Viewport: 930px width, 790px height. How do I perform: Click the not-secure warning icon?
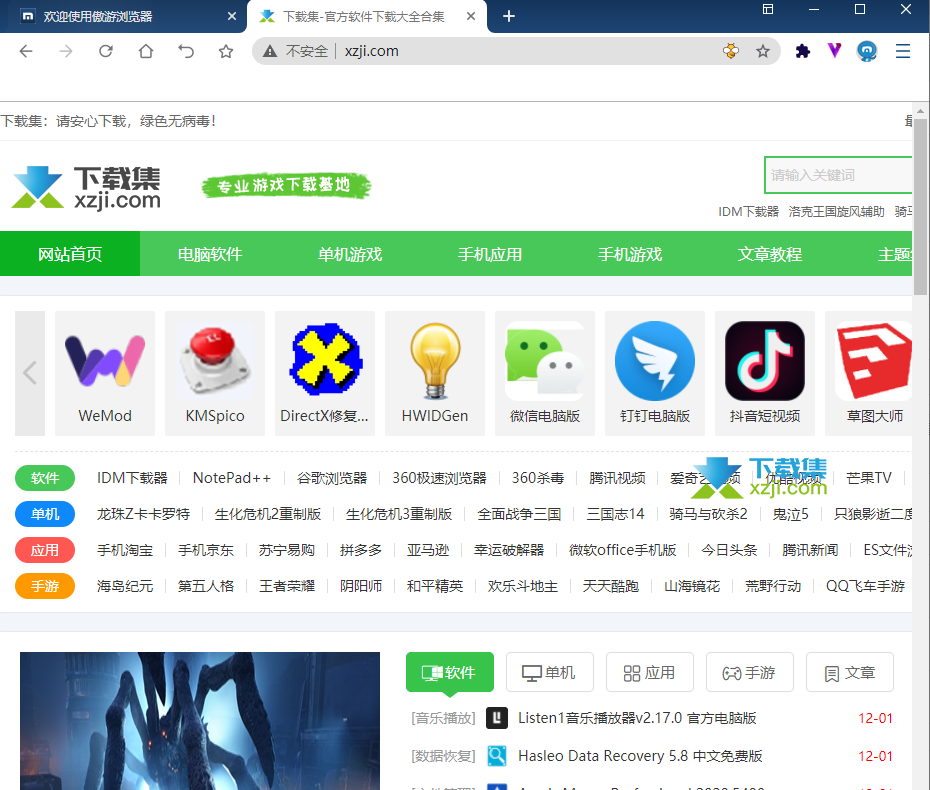tap(270, 52)
